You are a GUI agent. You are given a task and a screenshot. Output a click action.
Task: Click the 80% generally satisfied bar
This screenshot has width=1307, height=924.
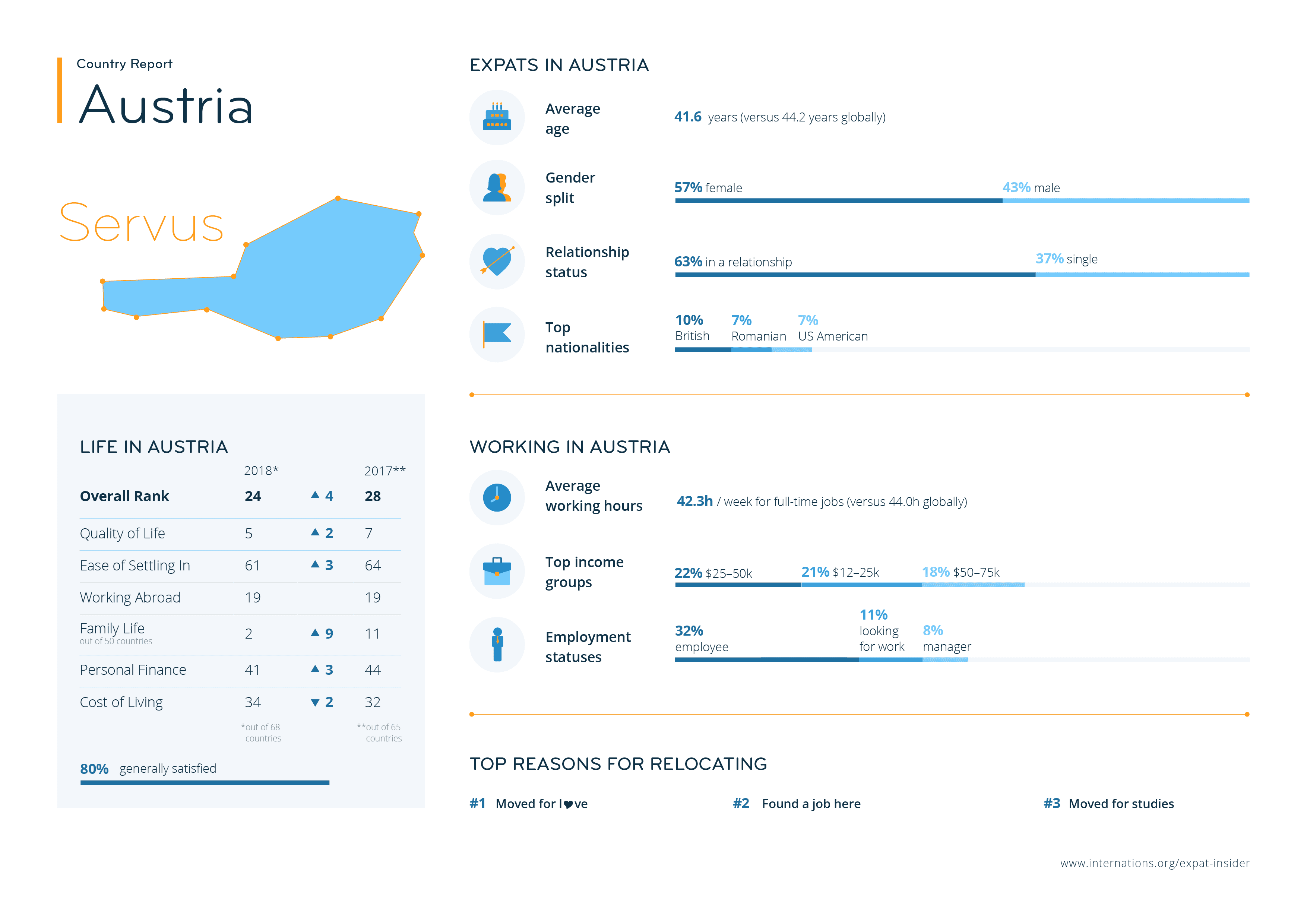click(x=205, y=783)
